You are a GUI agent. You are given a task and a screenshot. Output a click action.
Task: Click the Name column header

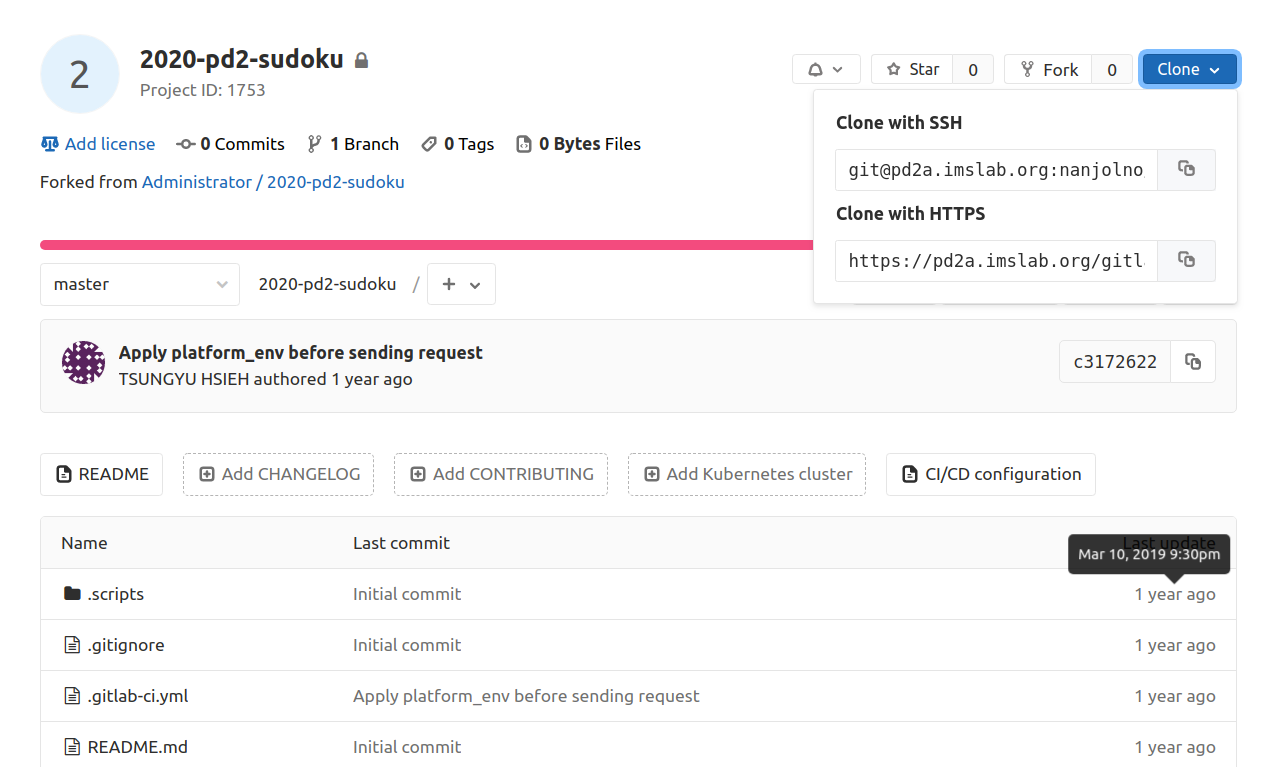(84, 543)
